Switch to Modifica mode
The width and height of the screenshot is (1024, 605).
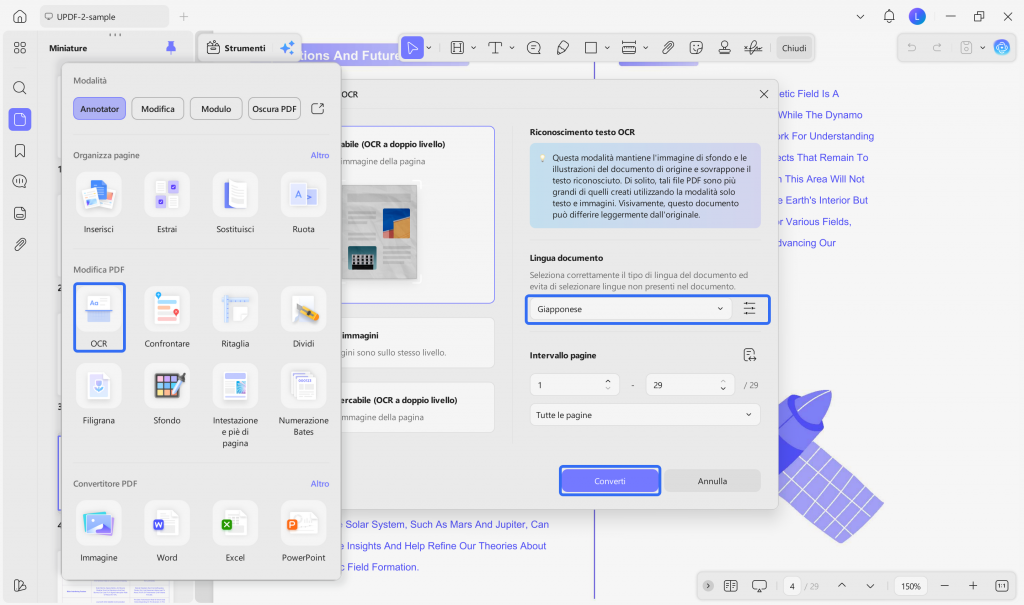tap(157, 108)
